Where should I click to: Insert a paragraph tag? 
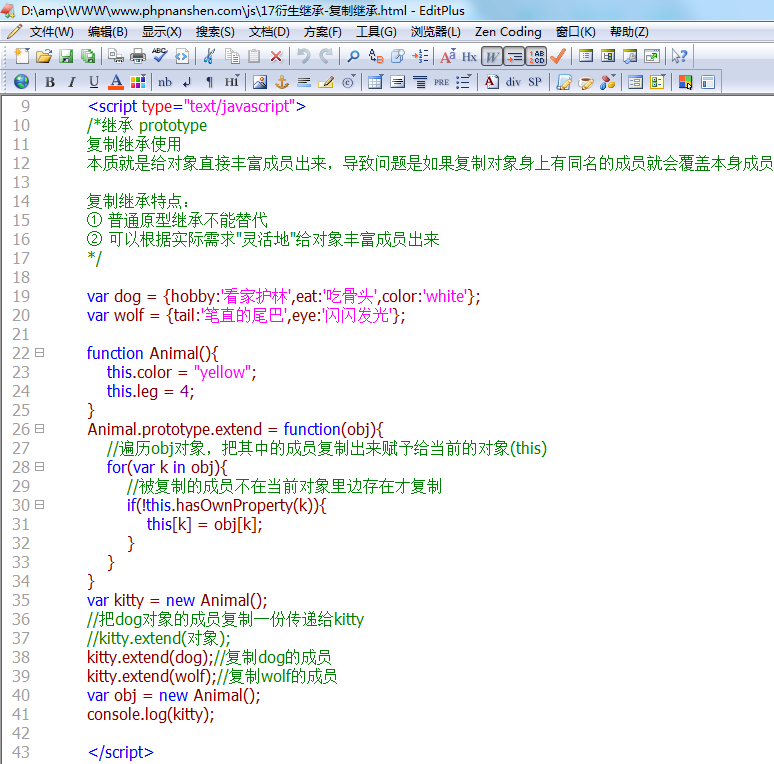[209, 82]
